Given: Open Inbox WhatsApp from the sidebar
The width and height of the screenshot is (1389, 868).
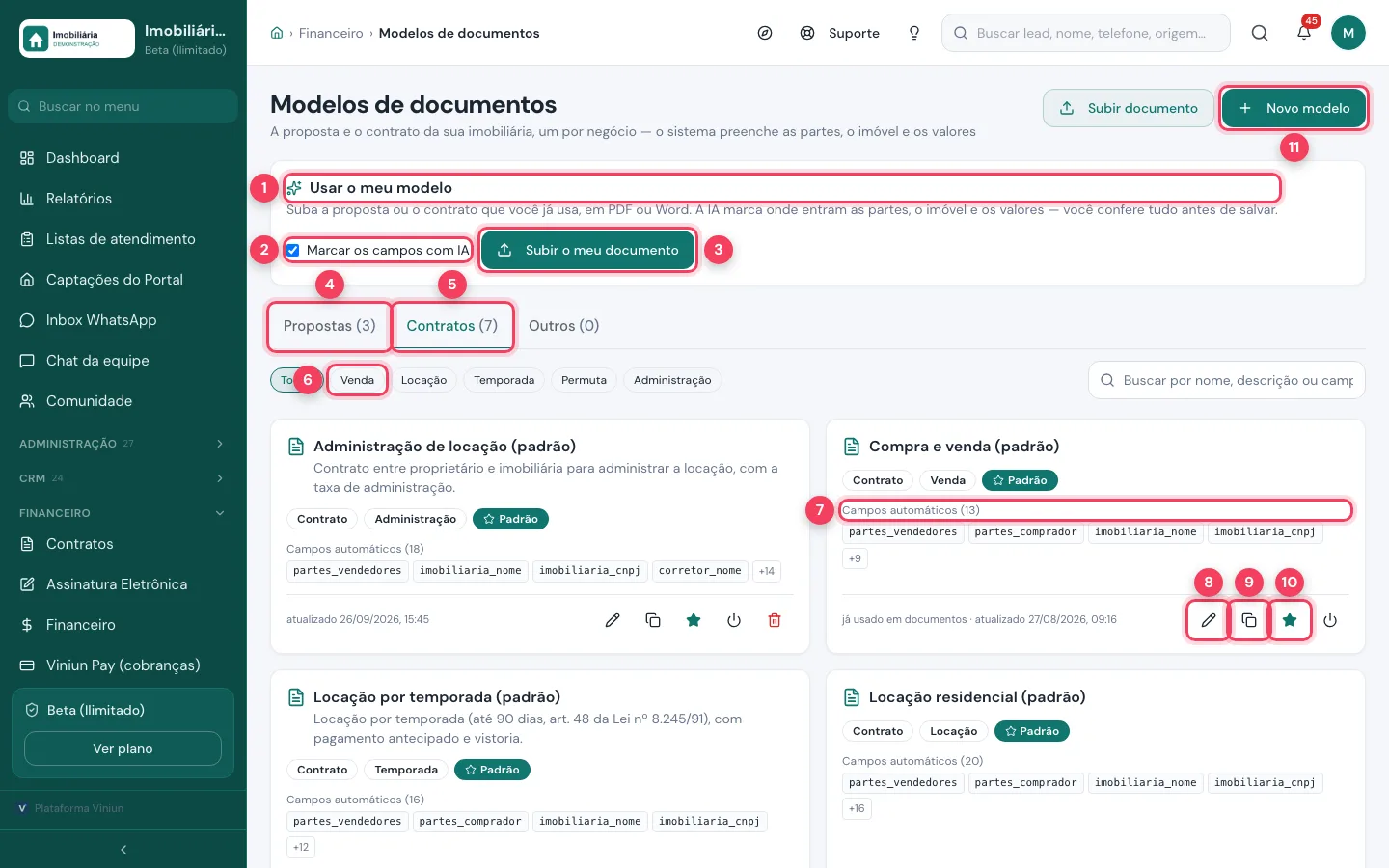Looking at the screenshot, I should coord(123,320).
